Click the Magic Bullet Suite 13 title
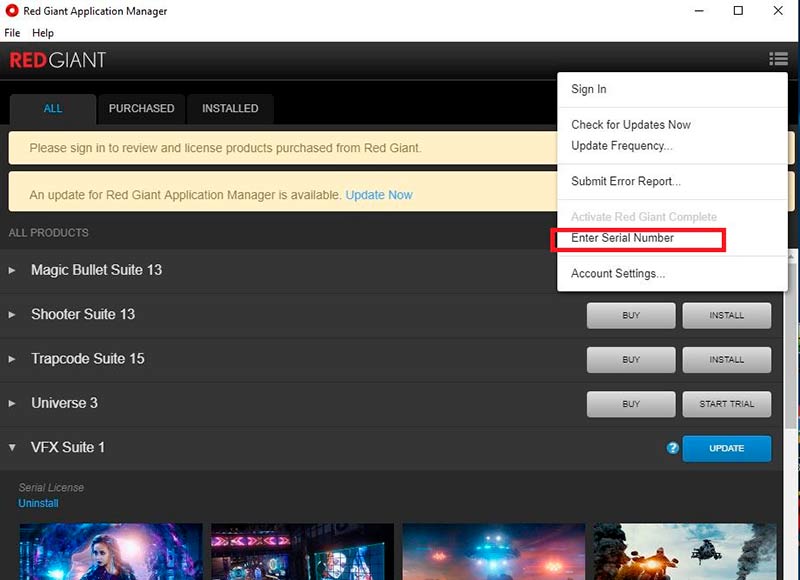This screenshot has height=580, width=800. click(96, 270)
